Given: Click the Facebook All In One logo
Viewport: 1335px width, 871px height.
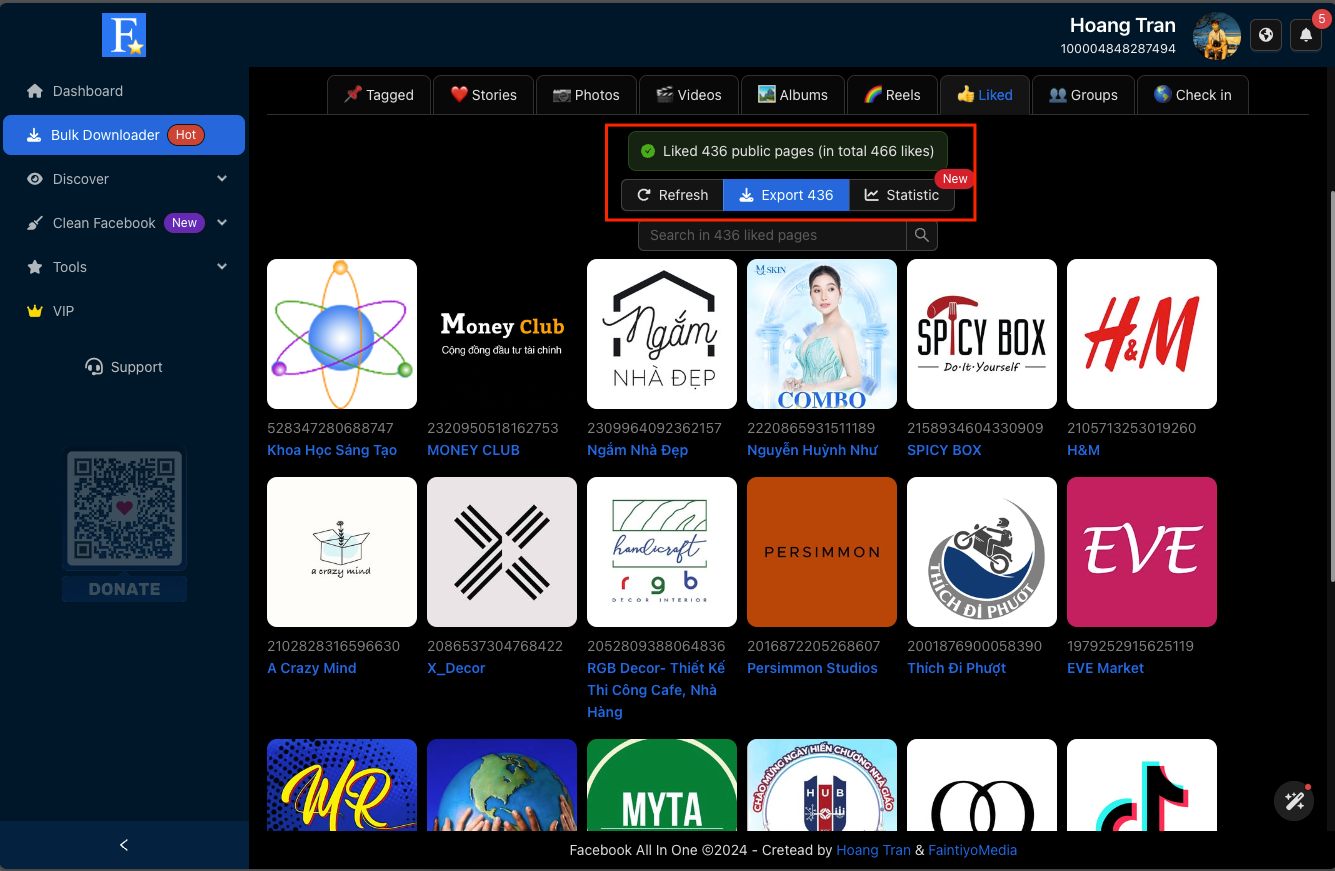Looking at the screenshot, I should click(x=124, y=35).
